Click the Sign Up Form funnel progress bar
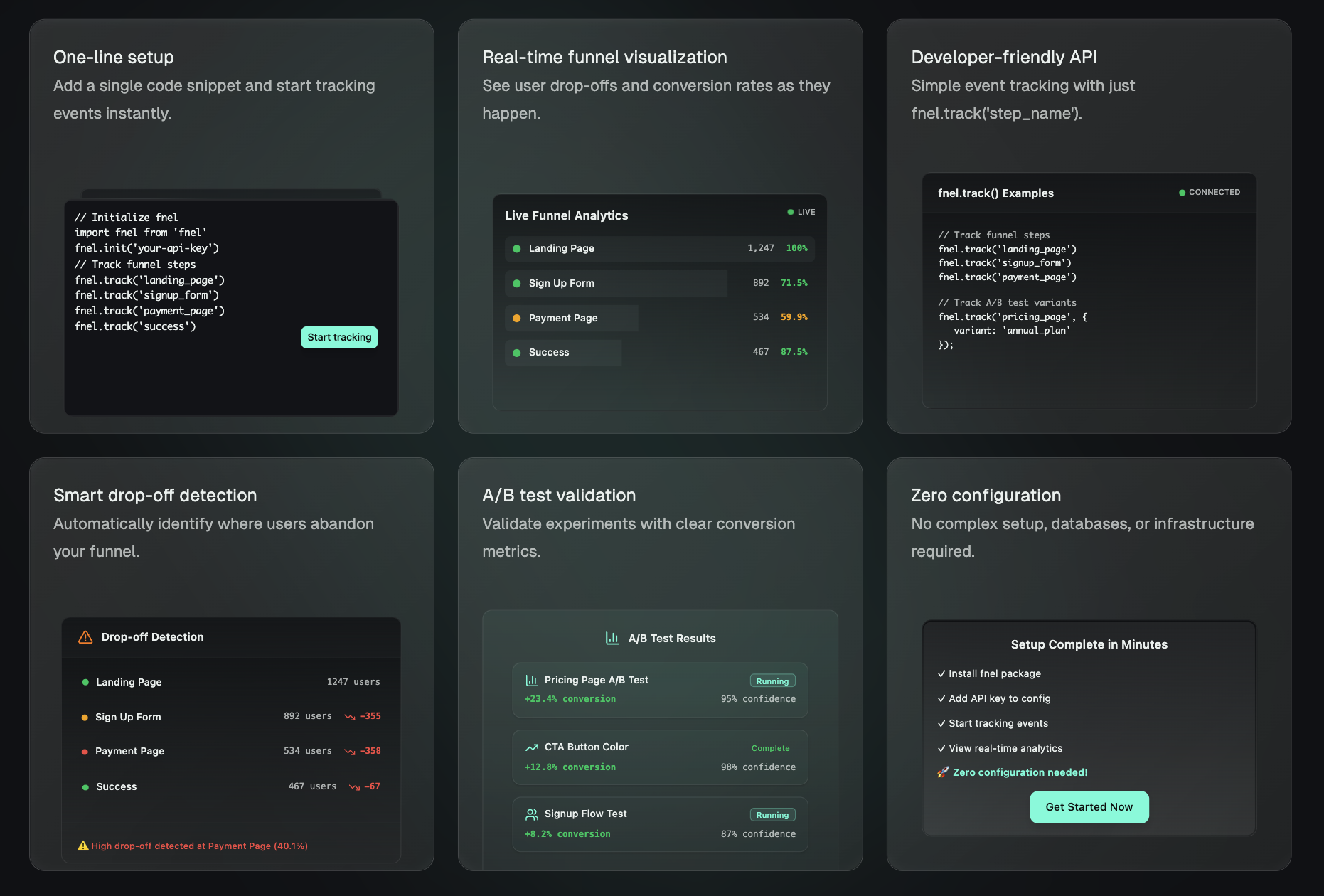Image resolution: width=1324 pixels, height=896 pixels. [x=616, y=284]
